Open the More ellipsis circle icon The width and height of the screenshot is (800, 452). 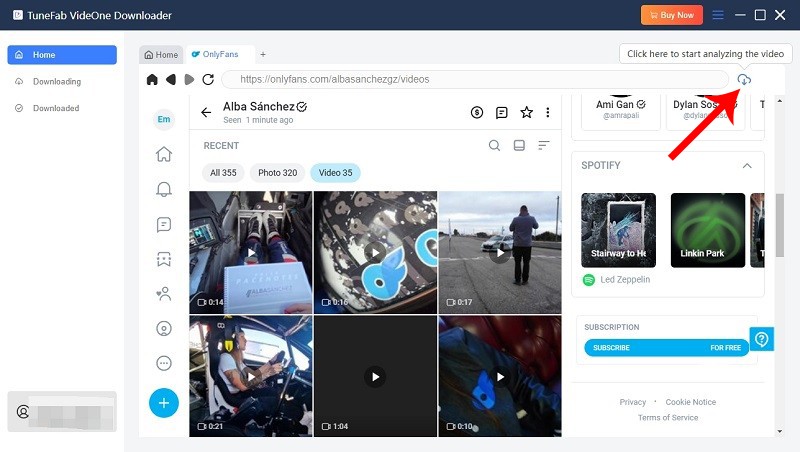coord(164,363)
